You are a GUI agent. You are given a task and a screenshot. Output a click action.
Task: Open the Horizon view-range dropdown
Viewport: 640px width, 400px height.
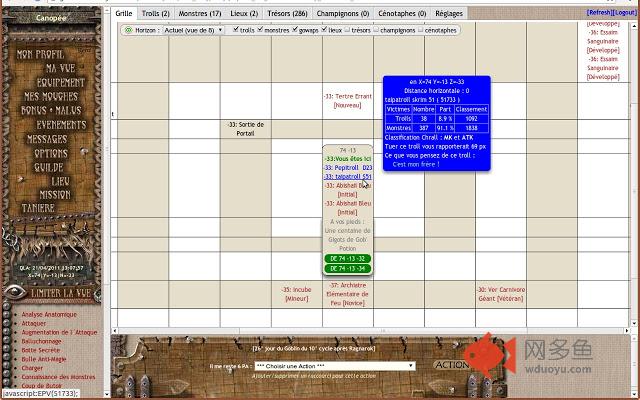tap(193, 30)
